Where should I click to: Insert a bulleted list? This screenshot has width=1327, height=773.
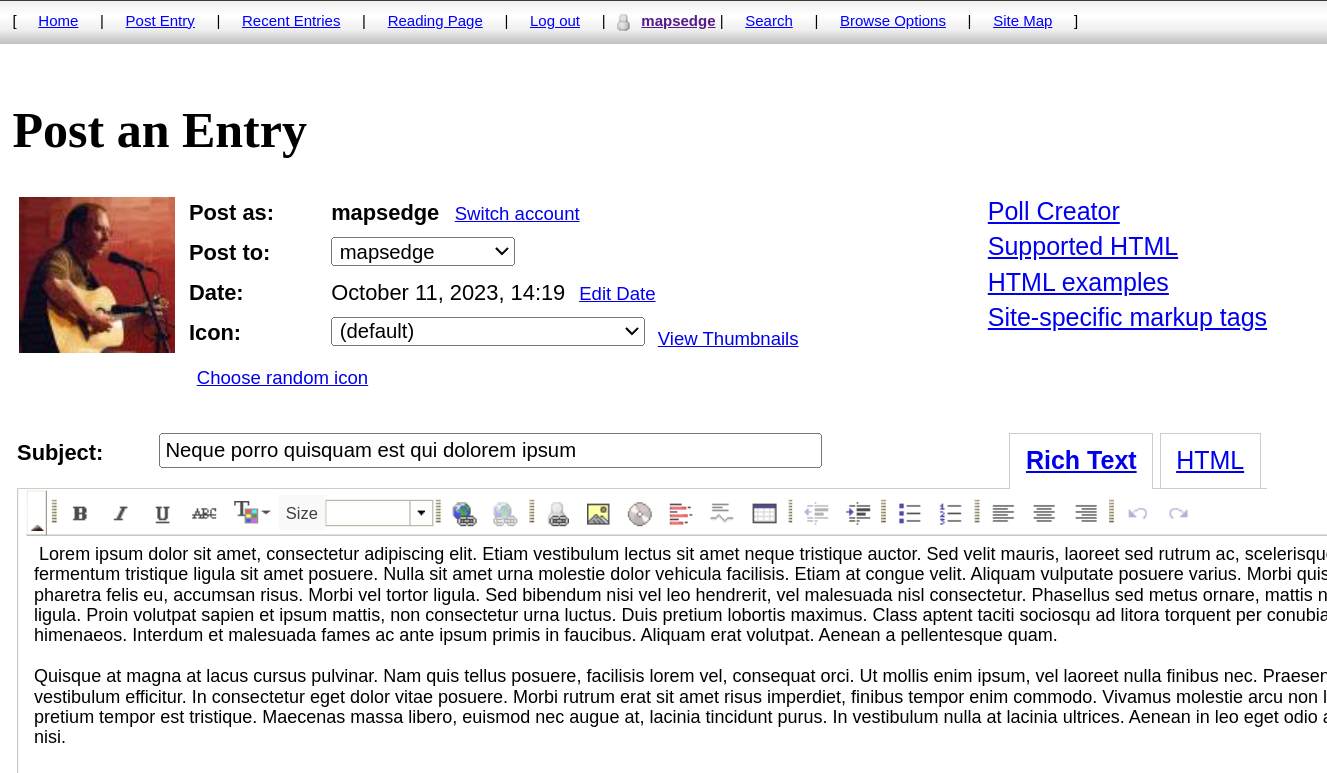point(909,514)
